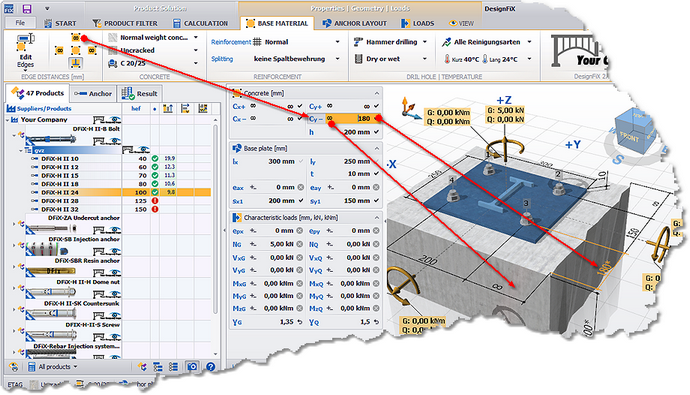Collapse the Base plate section
The height and width of the screenshot is (395, 690).
(x=377, y=149)
